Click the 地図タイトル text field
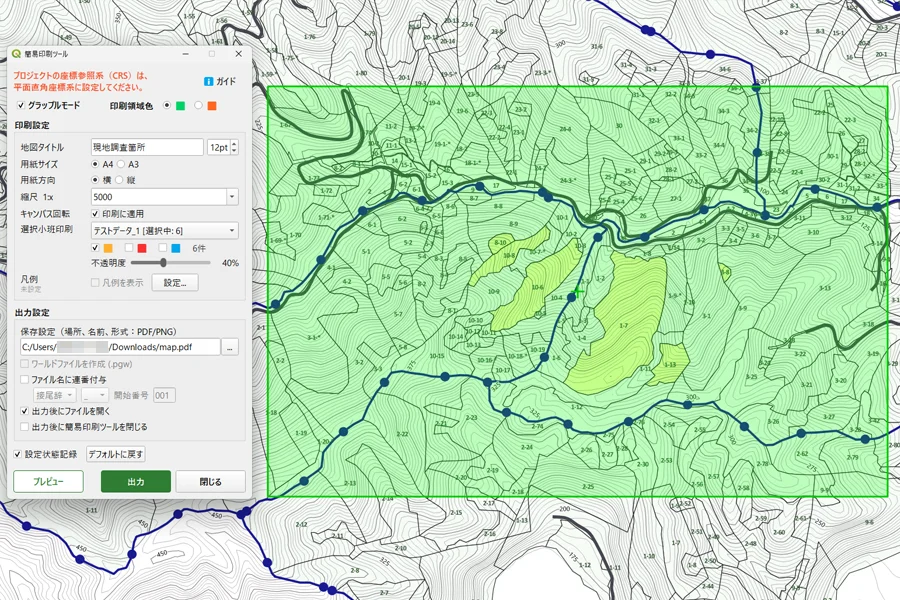 pos(147,147)
